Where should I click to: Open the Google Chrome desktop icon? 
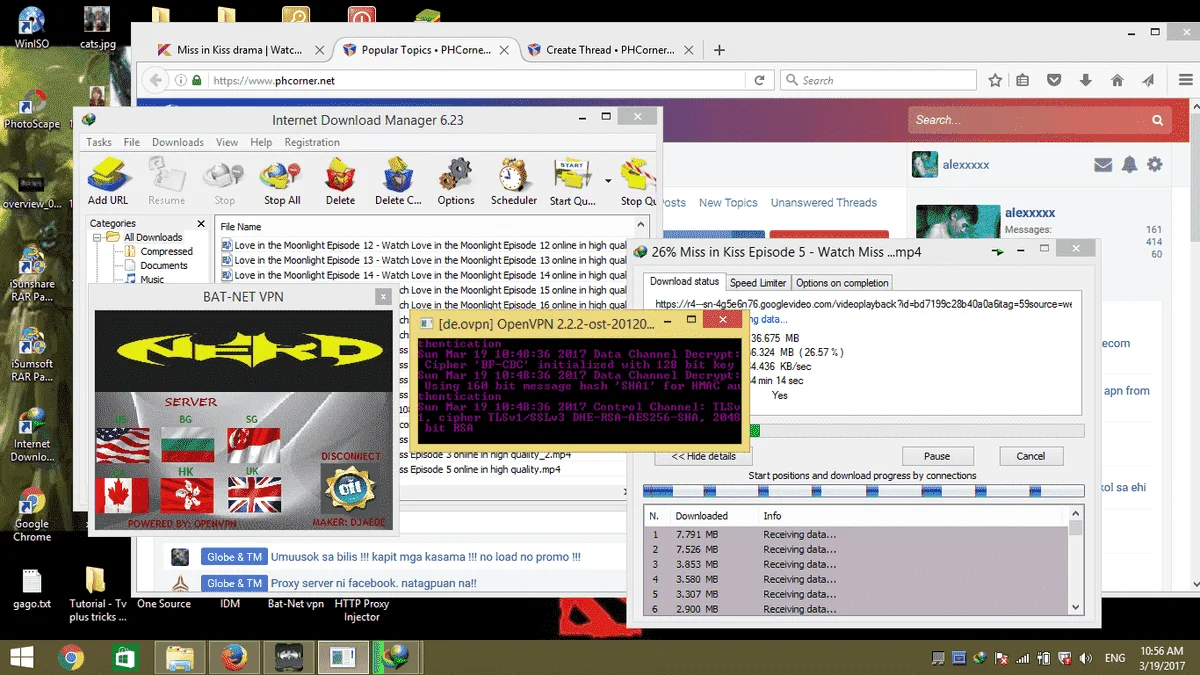(x=32, y=514)
